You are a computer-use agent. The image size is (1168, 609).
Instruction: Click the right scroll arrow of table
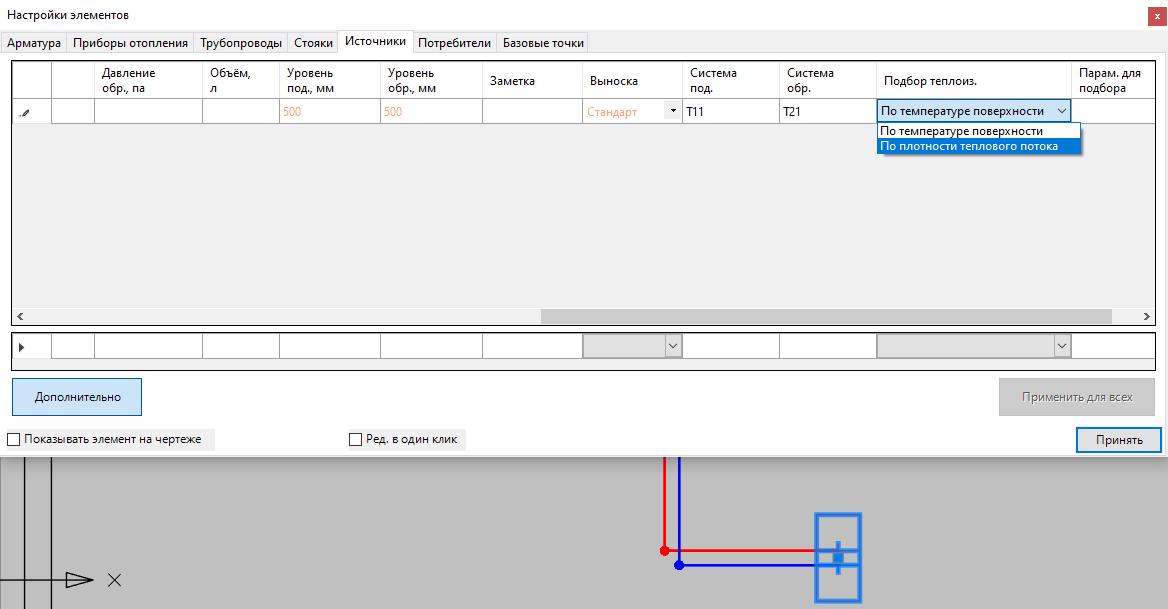pos(1146,317)
